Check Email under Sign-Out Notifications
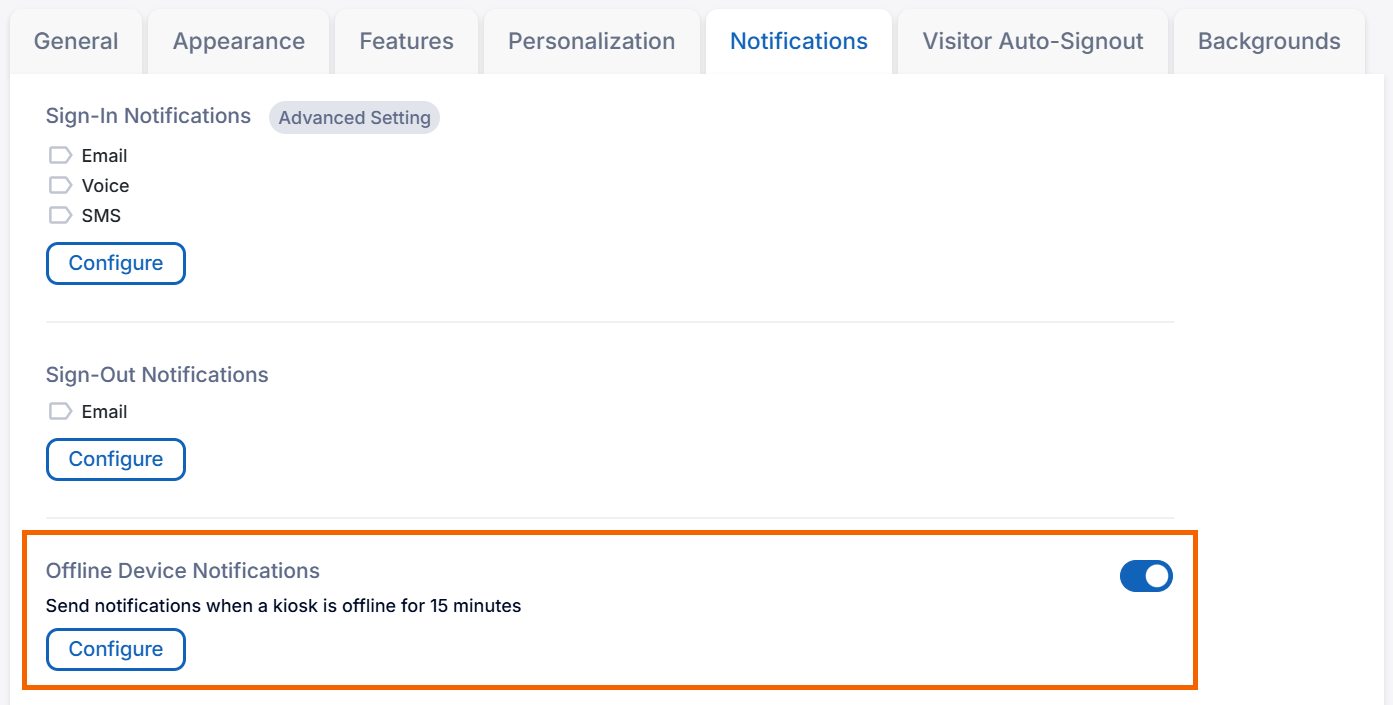The width and height of the screenshot is (1393, 705). [x=58, y=411]
